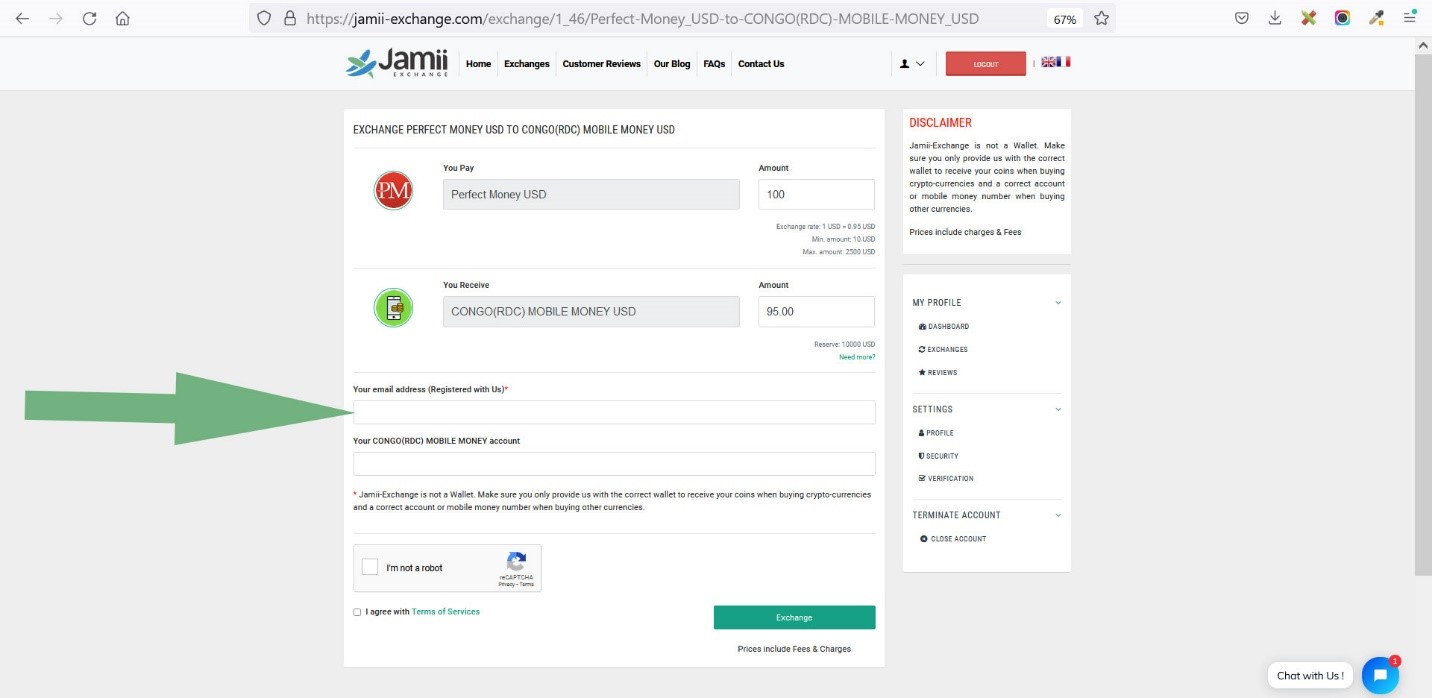The image size is (1432, 698).
Task: Focus the CONGO(RDC) MOBILE MONEY account field
Action: [x=614, y=464]
